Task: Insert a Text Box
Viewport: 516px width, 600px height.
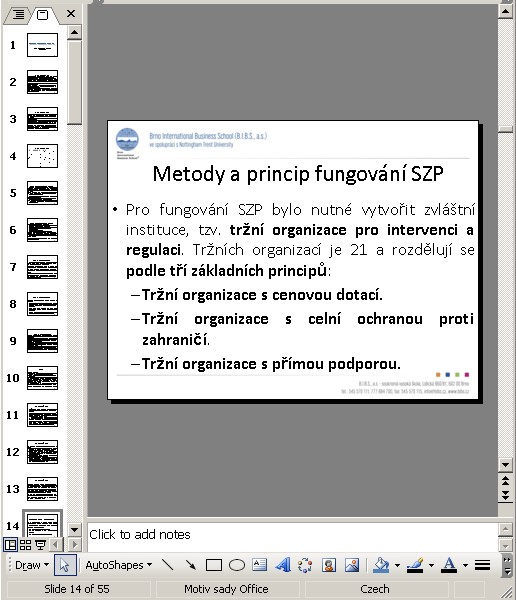Action: 260,565
